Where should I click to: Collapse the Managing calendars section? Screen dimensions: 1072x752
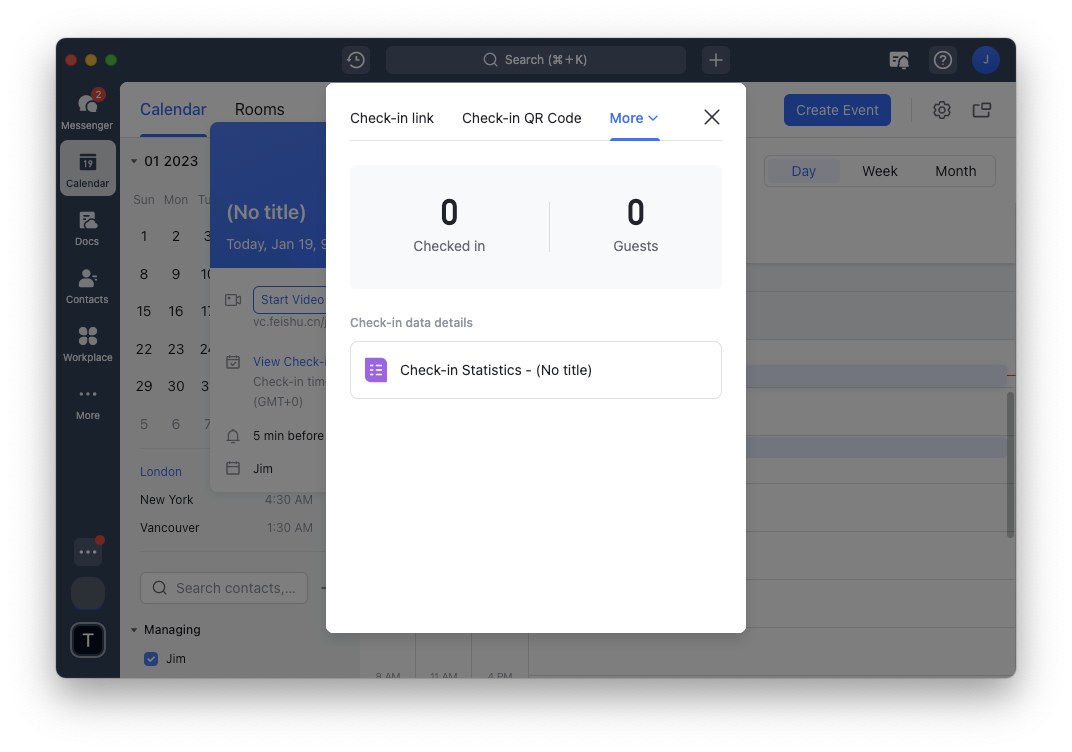pos(135,630)
